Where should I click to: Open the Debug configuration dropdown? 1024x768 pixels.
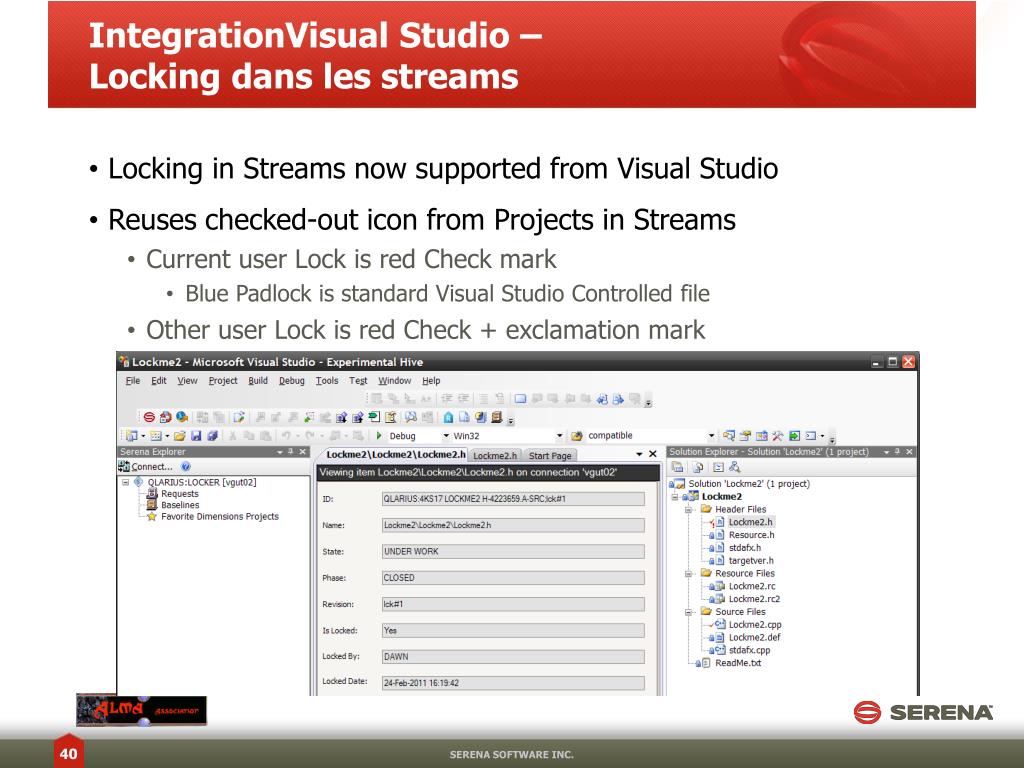pyautogui.click(x=446, y=436)
